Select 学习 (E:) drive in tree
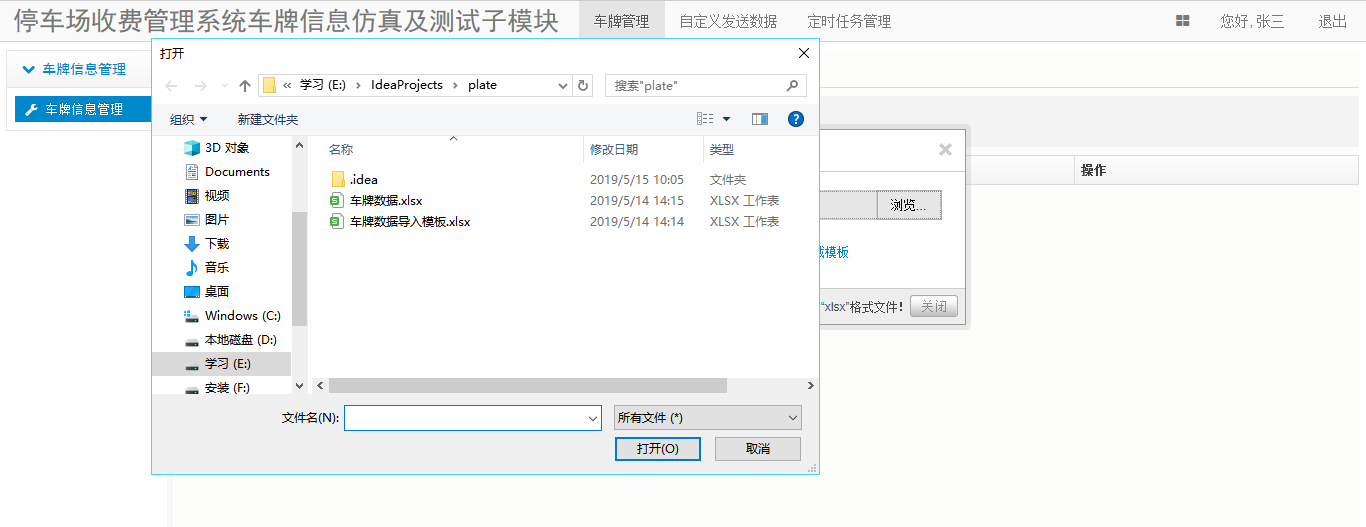This screenshot has height=527, width=1366. tap(221, 364)
